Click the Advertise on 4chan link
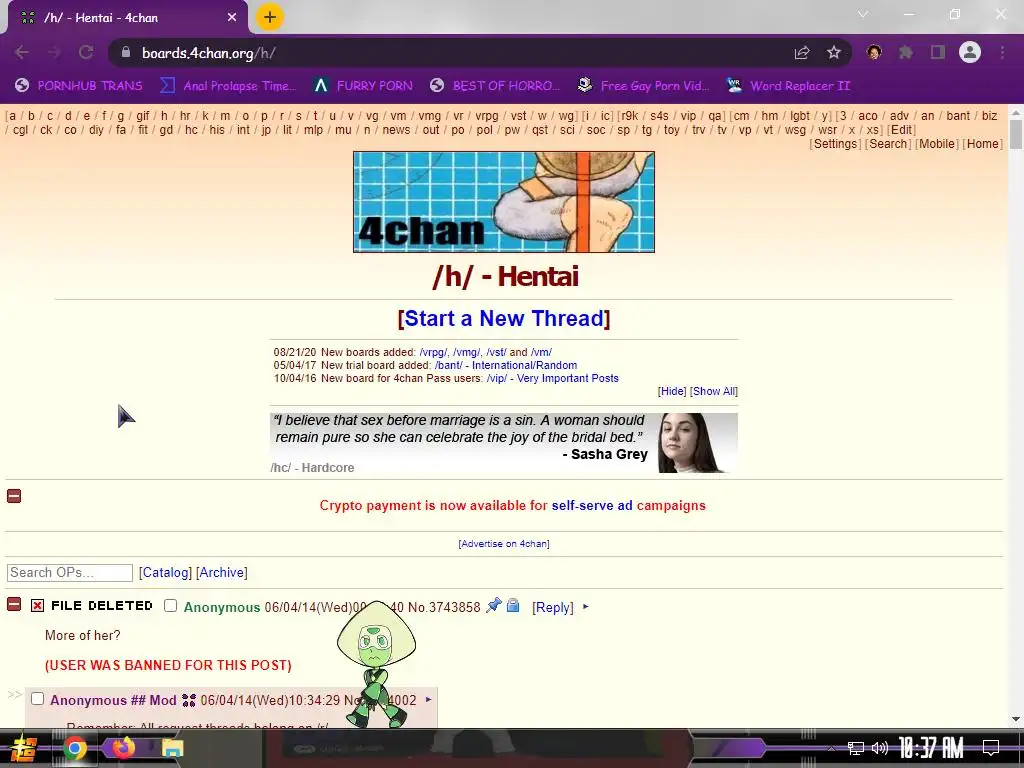The width and height of the screenshot is (1024, 768). tap(504, 543)
